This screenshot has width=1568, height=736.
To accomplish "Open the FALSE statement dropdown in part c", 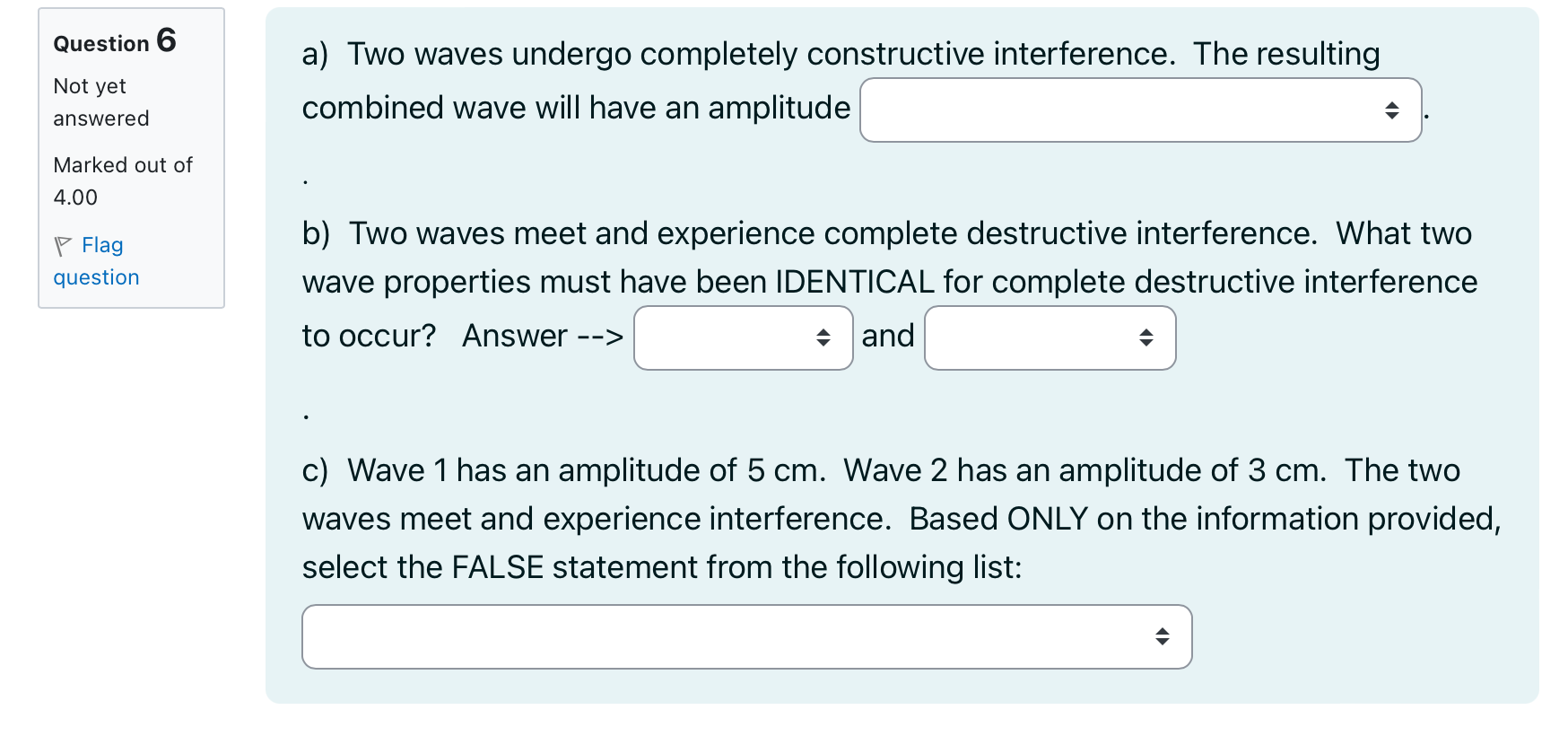I will pos(745,636).
